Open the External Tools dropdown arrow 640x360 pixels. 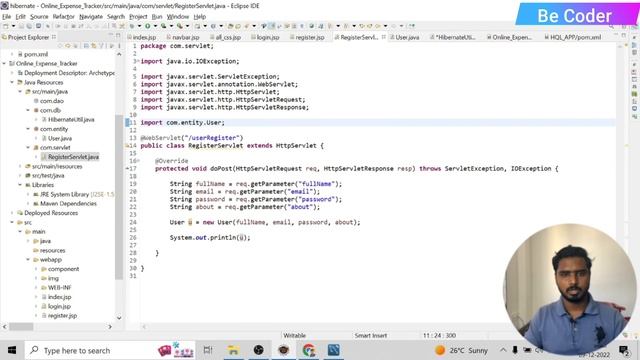coord(187,26)
